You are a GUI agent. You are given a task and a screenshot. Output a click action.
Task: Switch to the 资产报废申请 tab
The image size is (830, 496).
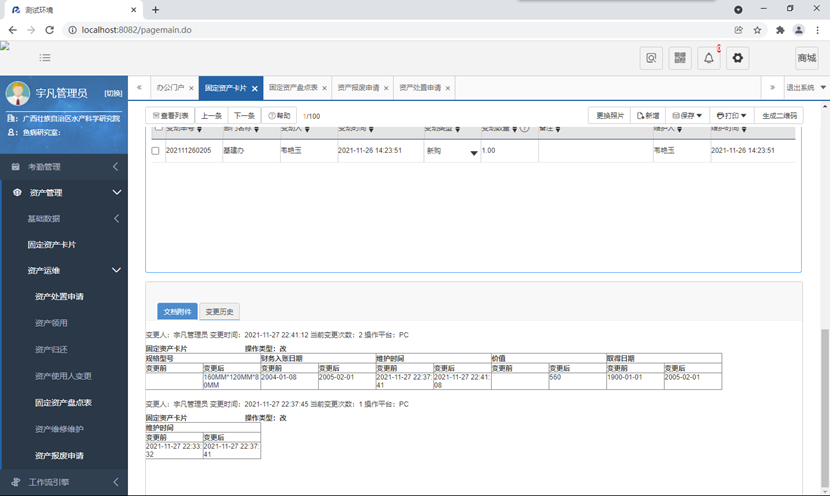click(358, 88)
